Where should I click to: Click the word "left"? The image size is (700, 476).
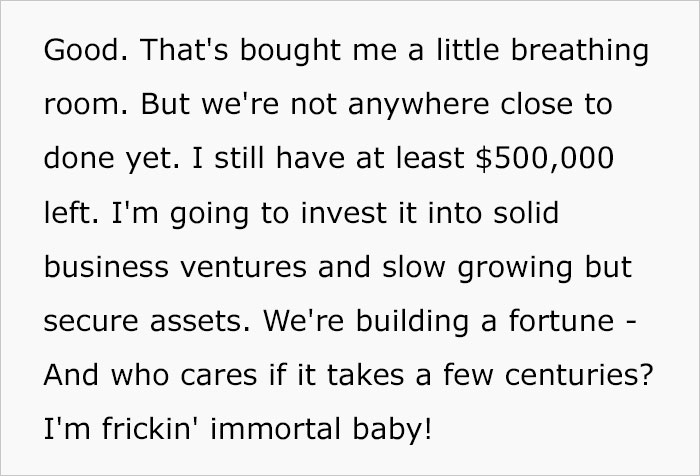pos(69,215)
